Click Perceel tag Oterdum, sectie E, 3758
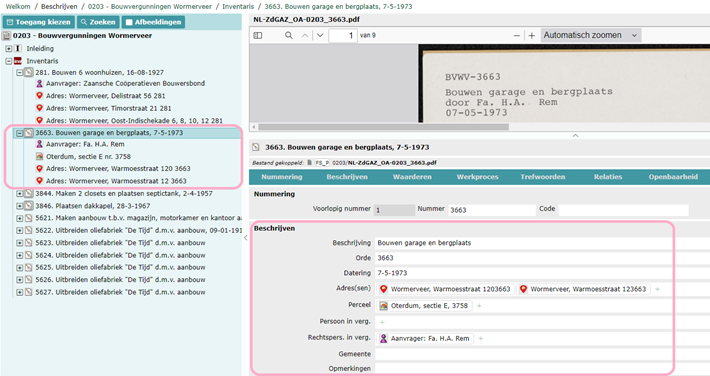This screenshot has height=376, width=710. 424,306
